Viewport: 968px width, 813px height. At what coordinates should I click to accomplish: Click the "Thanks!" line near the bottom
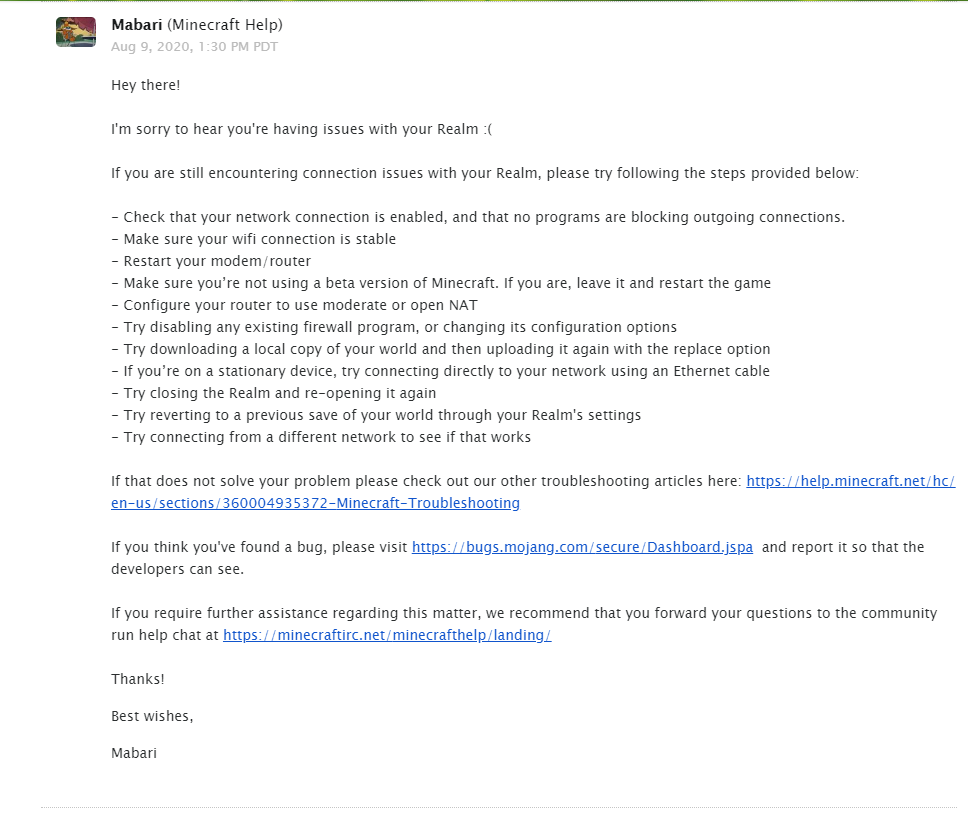(138, 679)
